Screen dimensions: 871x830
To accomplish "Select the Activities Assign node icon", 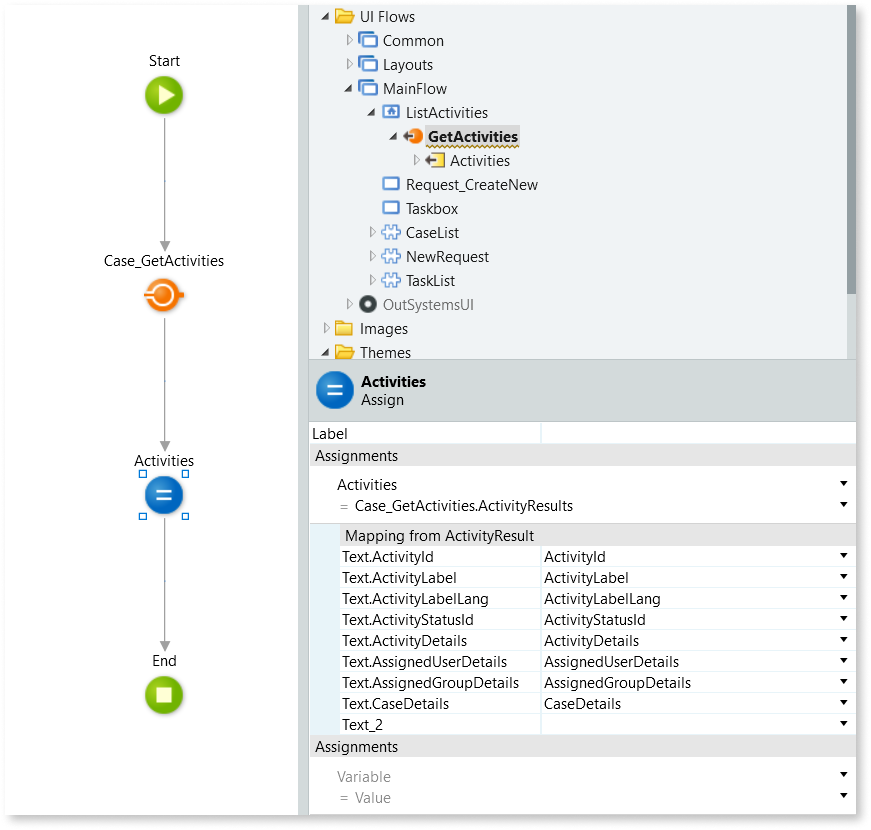I will tap(164, 495).
